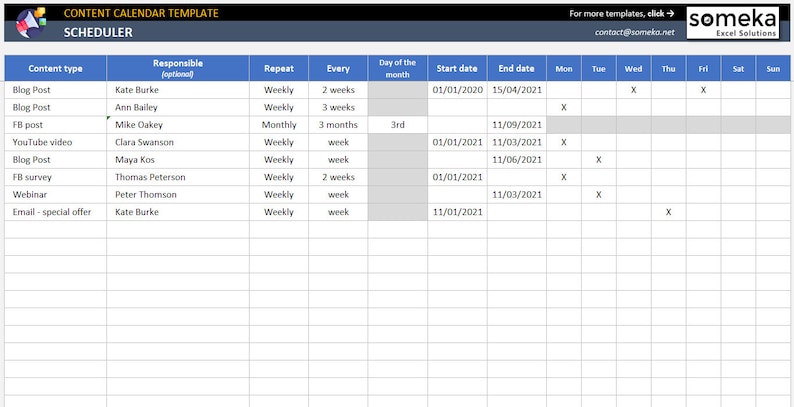Viewport: 794px width, 407px height.
Task: Select the Content type column header
Action: tap(56, 68)
